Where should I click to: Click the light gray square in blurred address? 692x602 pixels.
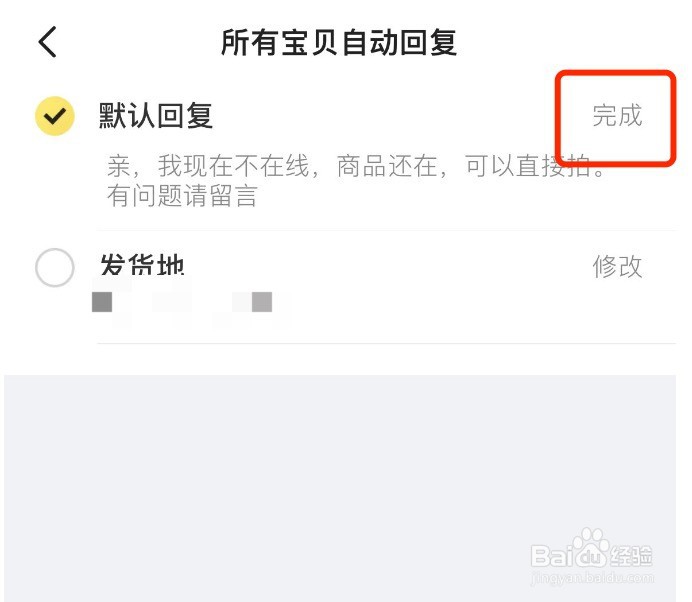pos(262,302)
